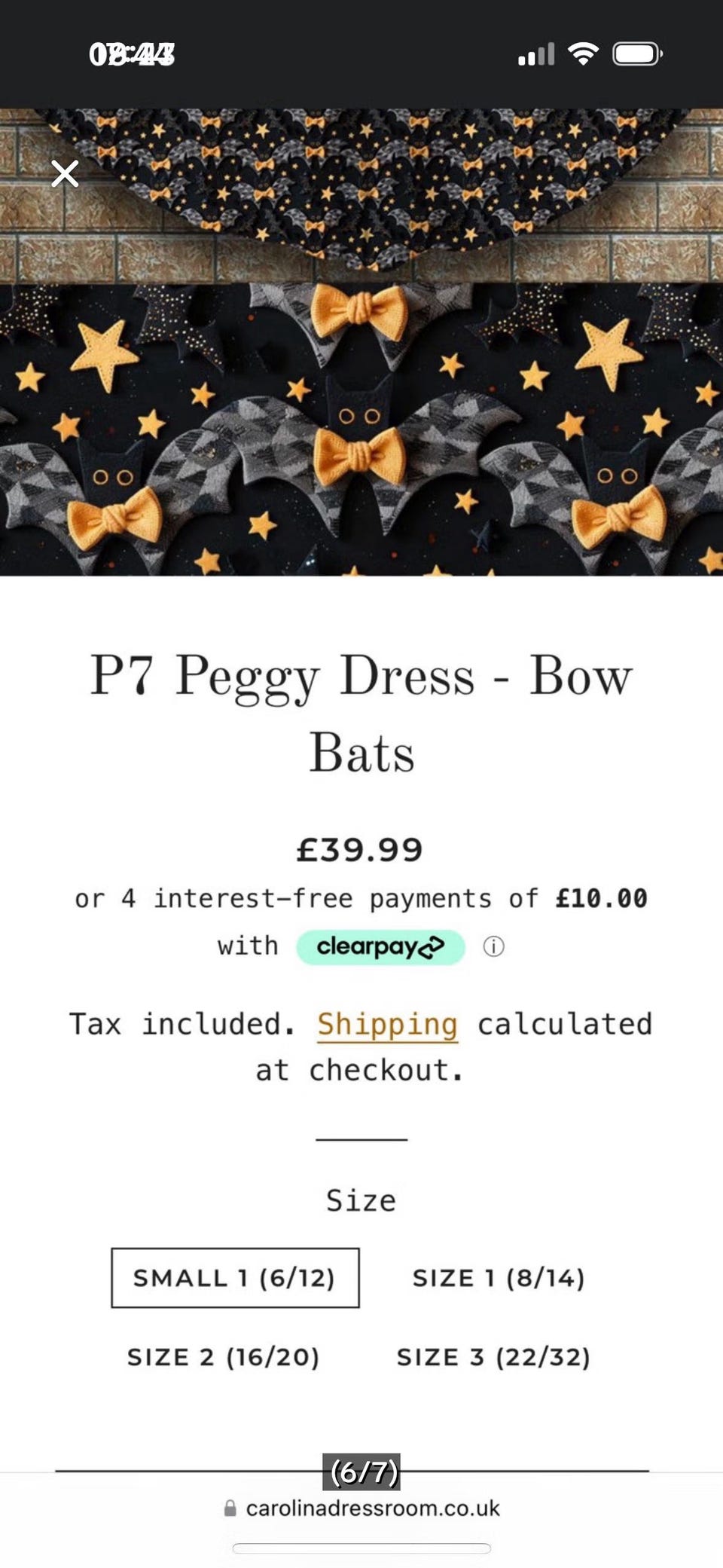Select Size 1 (8/14) option
Viewport: 723px width, 1568px height.
coord(499,1277)
